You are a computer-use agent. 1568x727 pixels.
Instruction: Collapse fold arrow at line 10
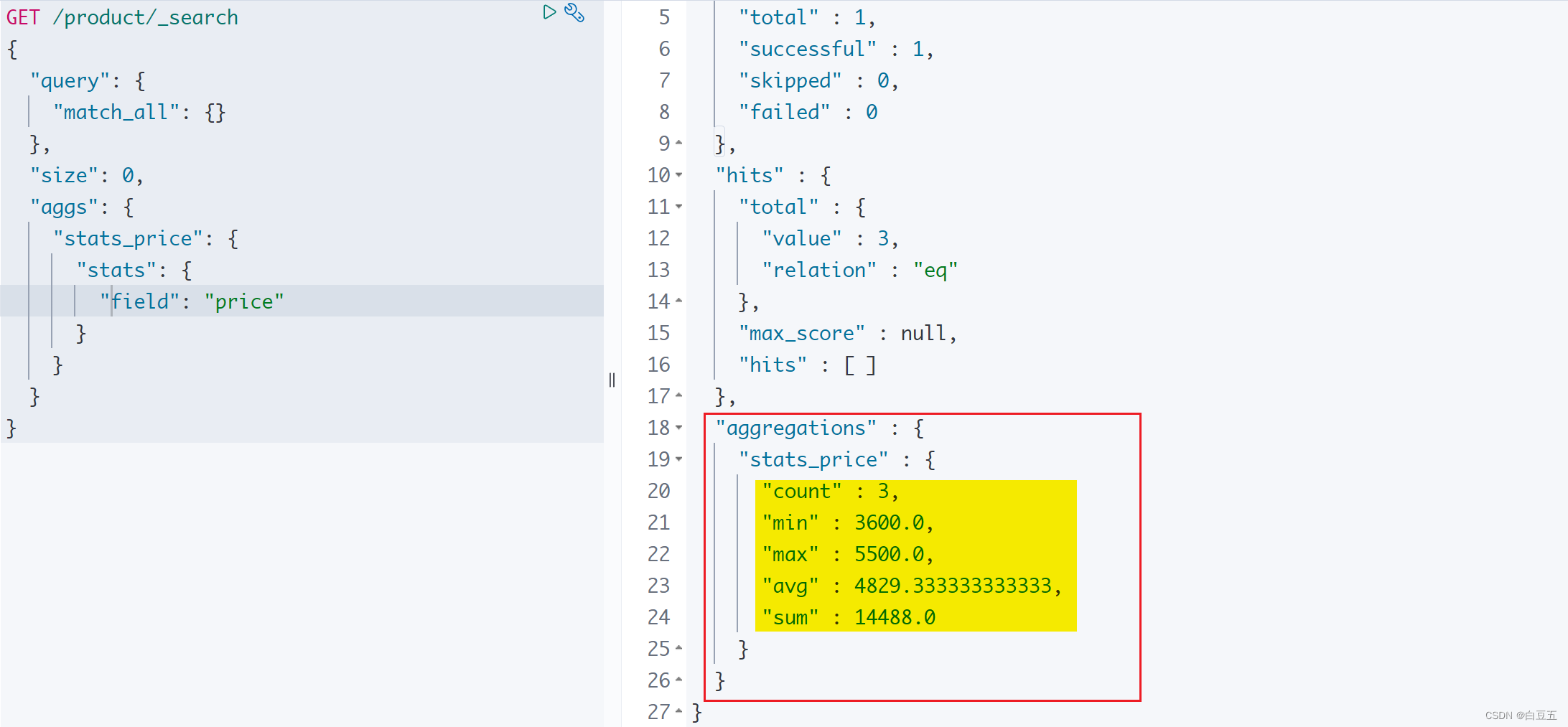pyautogui.click(x=679, y=174)
